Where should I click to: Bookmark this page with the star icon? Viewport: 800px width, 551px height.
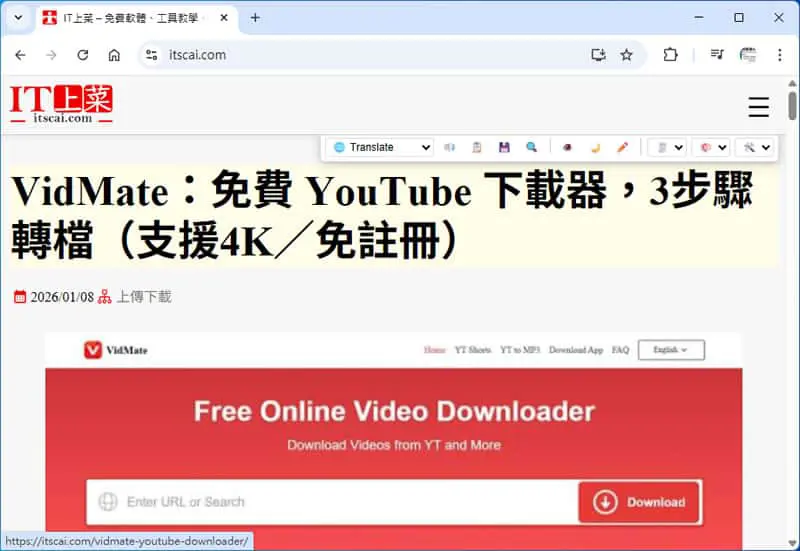(x=627, y=55)
